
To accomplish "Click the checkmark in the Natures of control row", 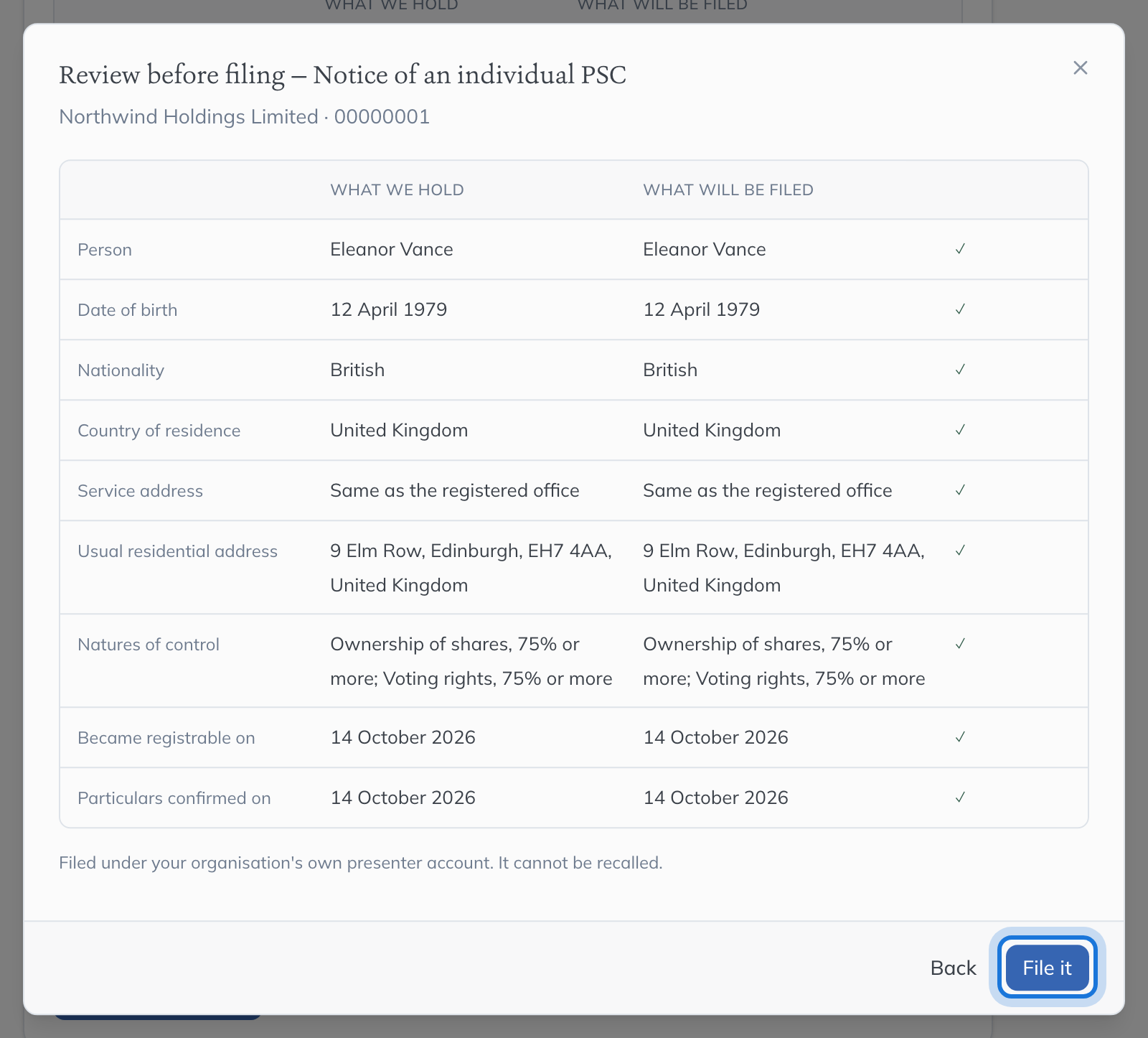I will pos(960,644).
